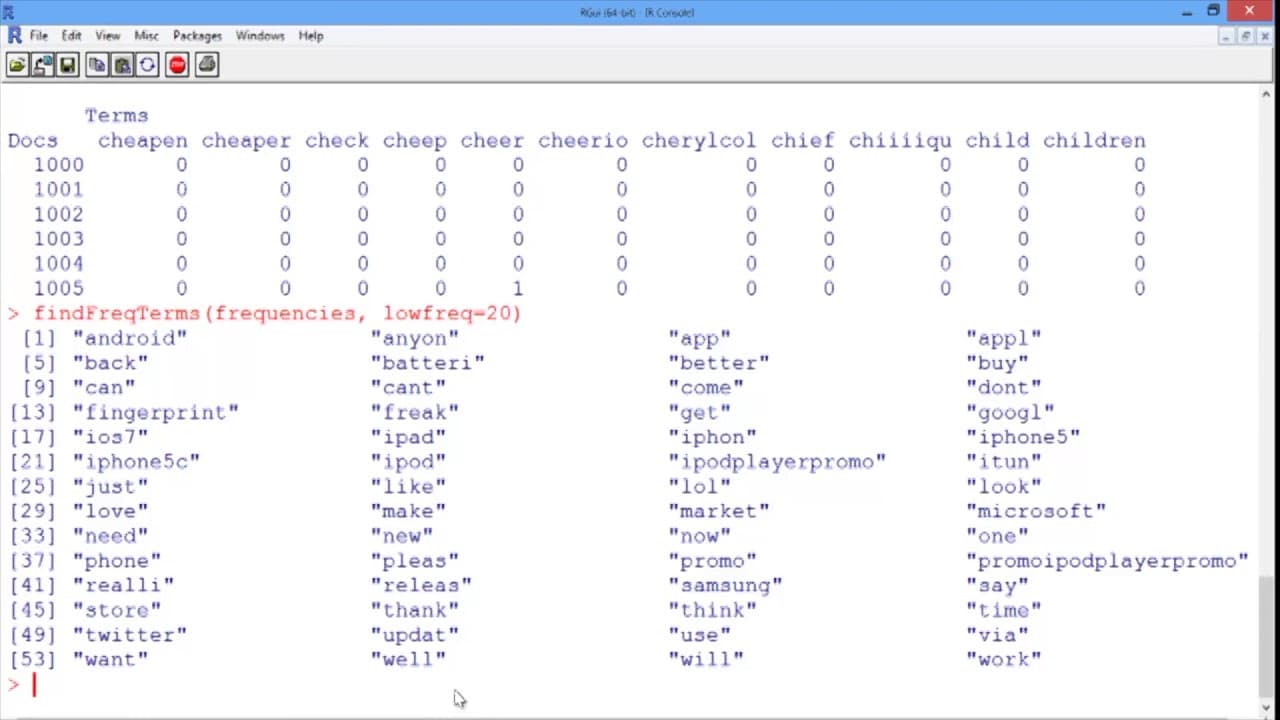Open the Packages menu
1280x720 pixels.
tap(197, 35)
